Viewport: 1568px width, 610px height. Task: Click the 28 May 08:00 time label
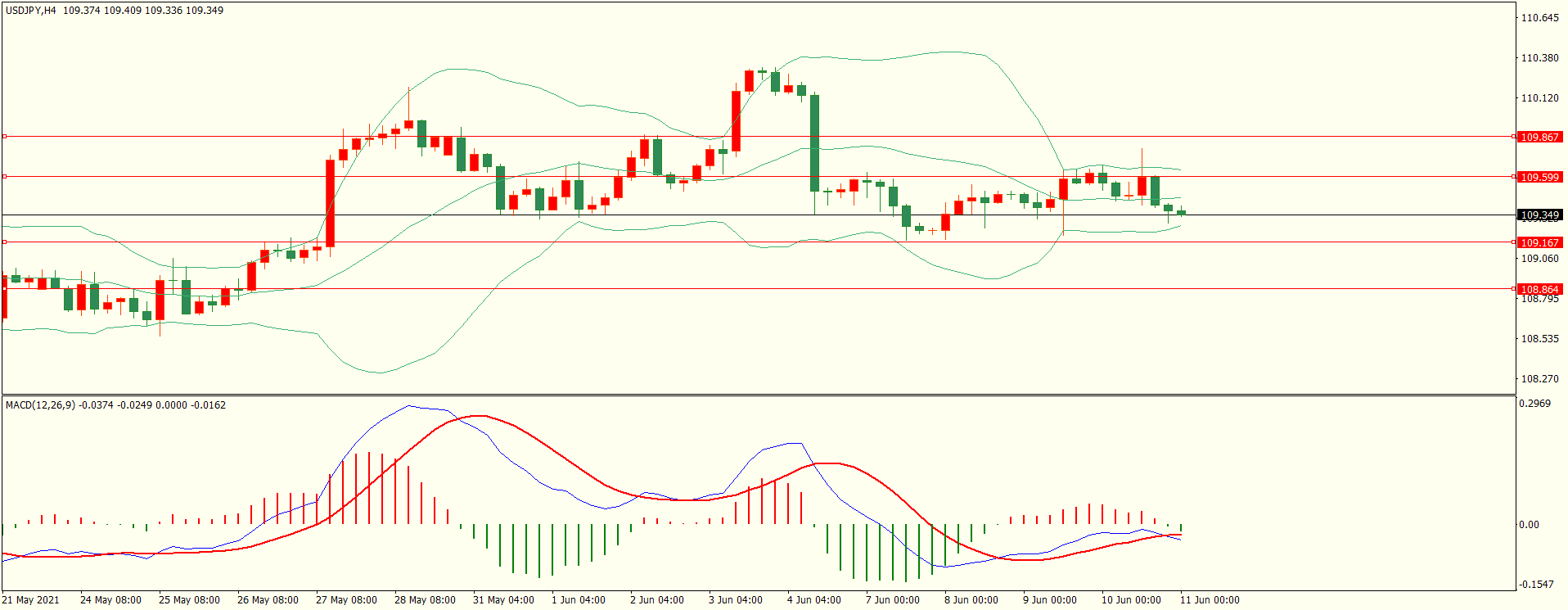(425, 600)
